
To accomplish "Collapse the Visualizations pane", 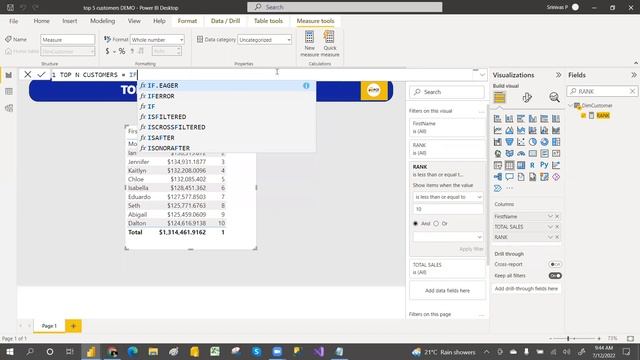I will pyautogui.click(x=558, y=75).
